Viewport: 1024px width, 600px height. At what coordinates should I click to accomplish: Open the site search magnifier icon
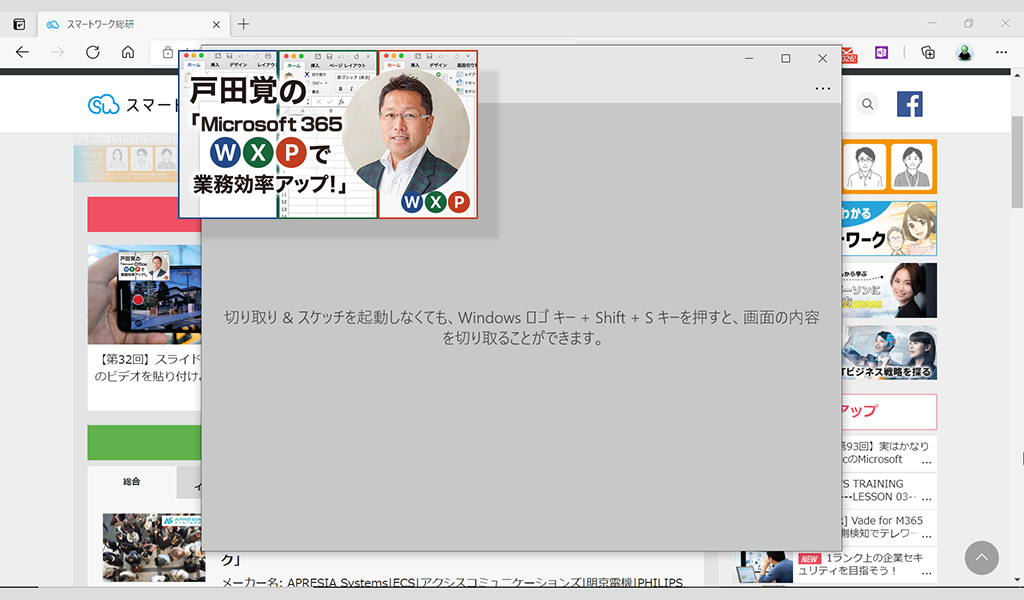867,104
